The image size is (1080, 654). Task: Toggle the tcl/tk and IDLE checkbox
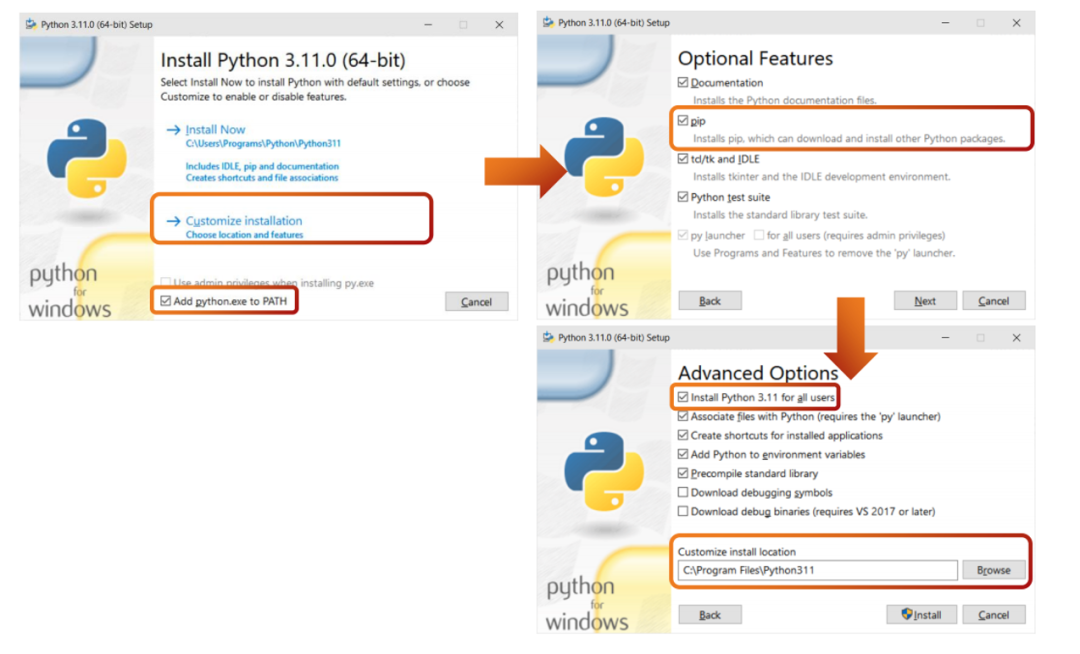(x=684, y=159)
